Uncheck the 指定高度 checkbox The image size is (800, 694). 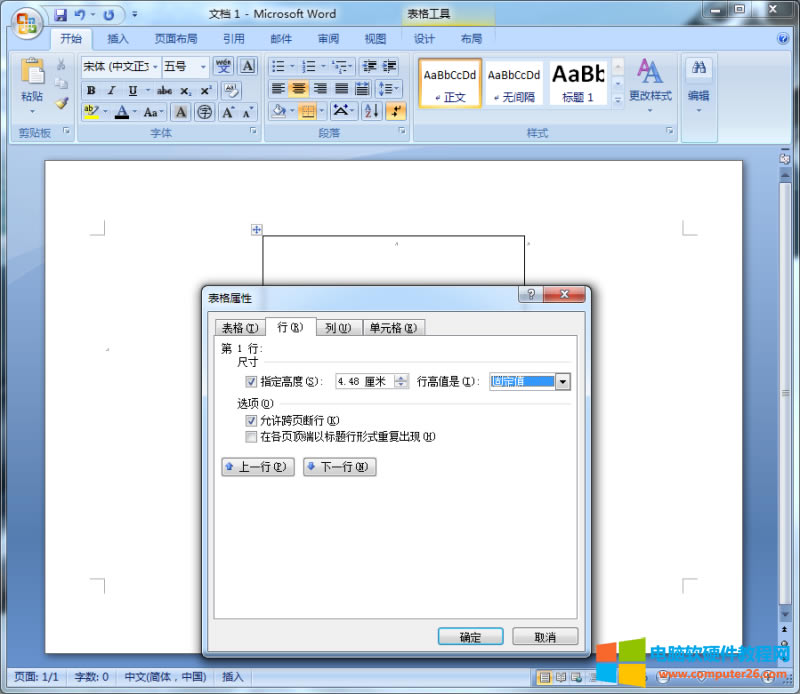251,382
